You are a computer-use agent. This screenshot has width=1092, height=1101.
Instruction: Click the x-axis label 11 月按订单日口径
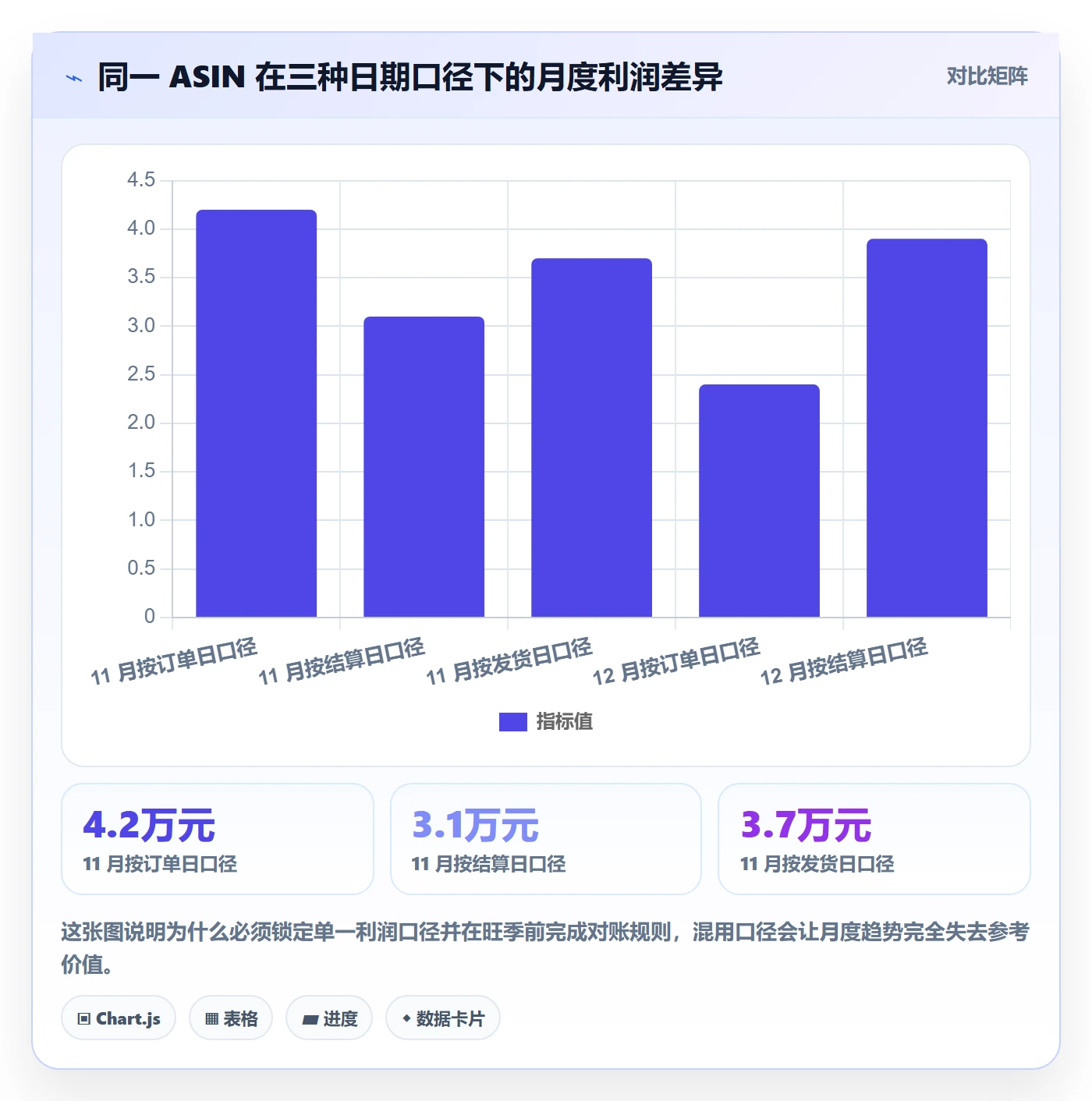(x=173, y=661)
